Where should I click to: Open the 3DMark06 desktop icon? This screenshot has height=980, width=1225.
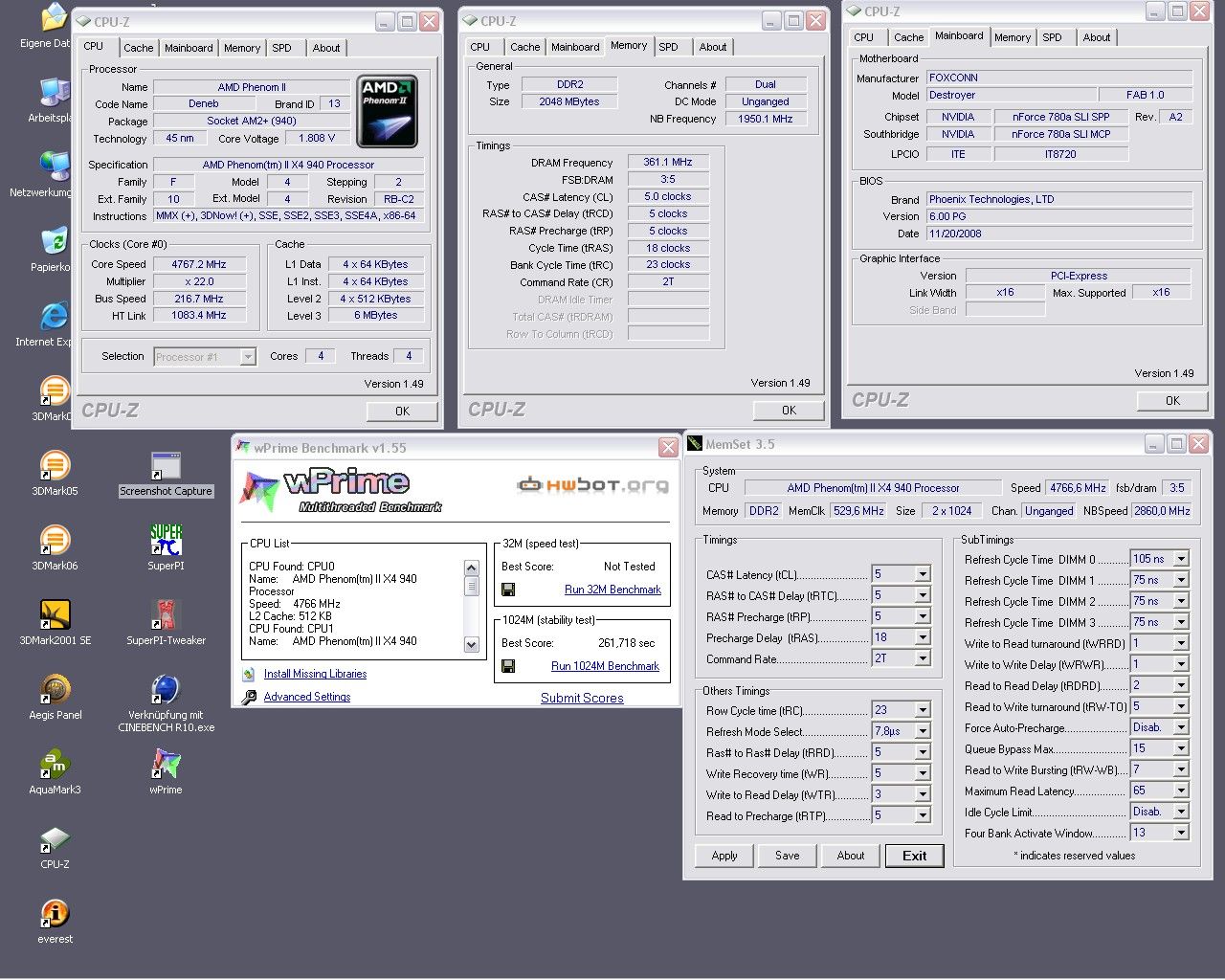(x=55, y=541)
